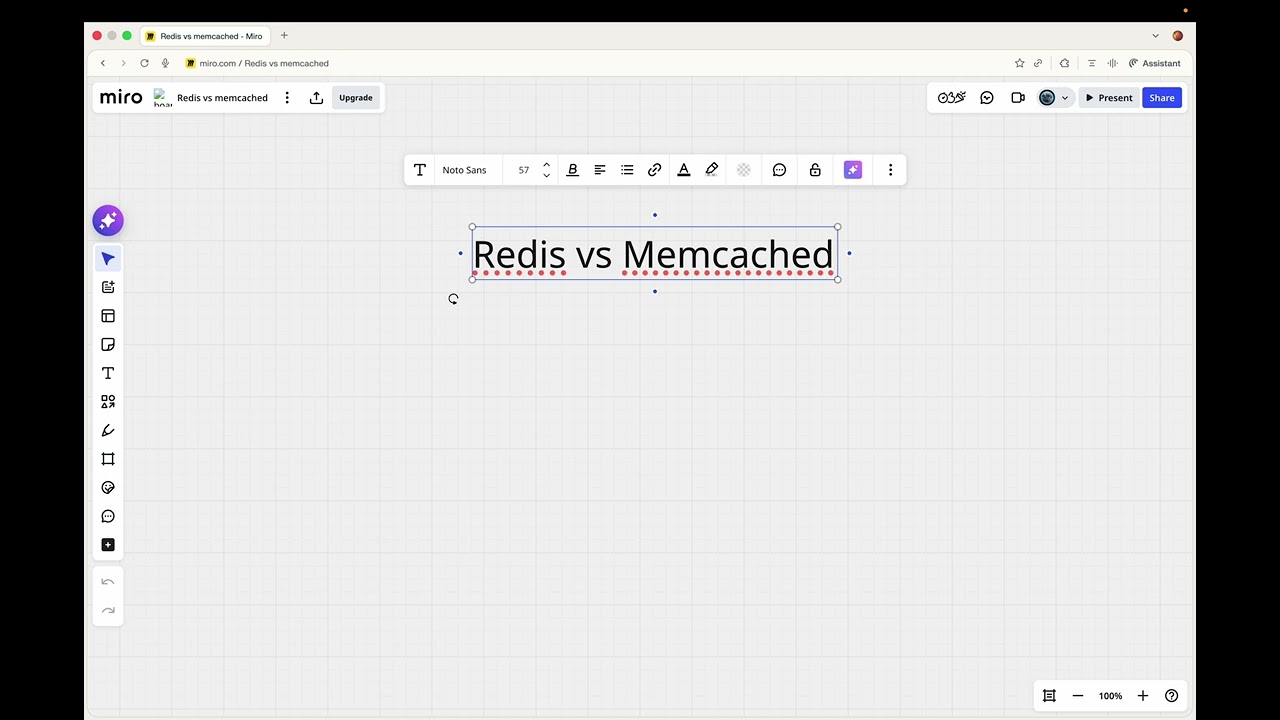Toggle lock on the text object
Image resolution: width=1280 pixels, height=720 pixels.
[815, 170]
